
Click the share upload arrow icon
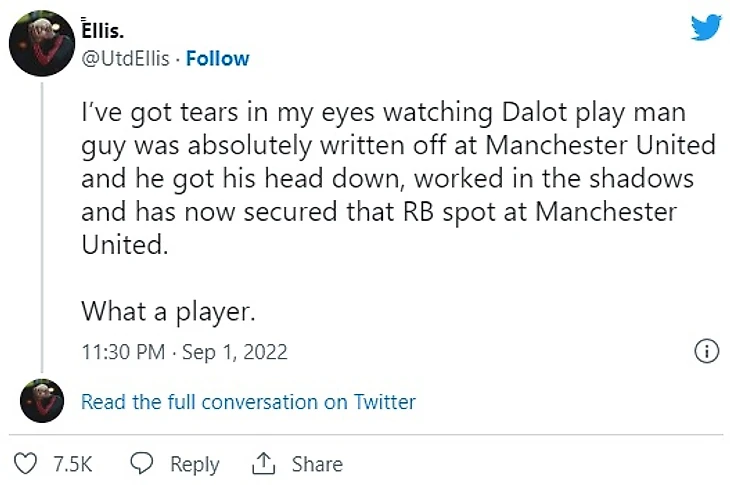pos(264,464)
